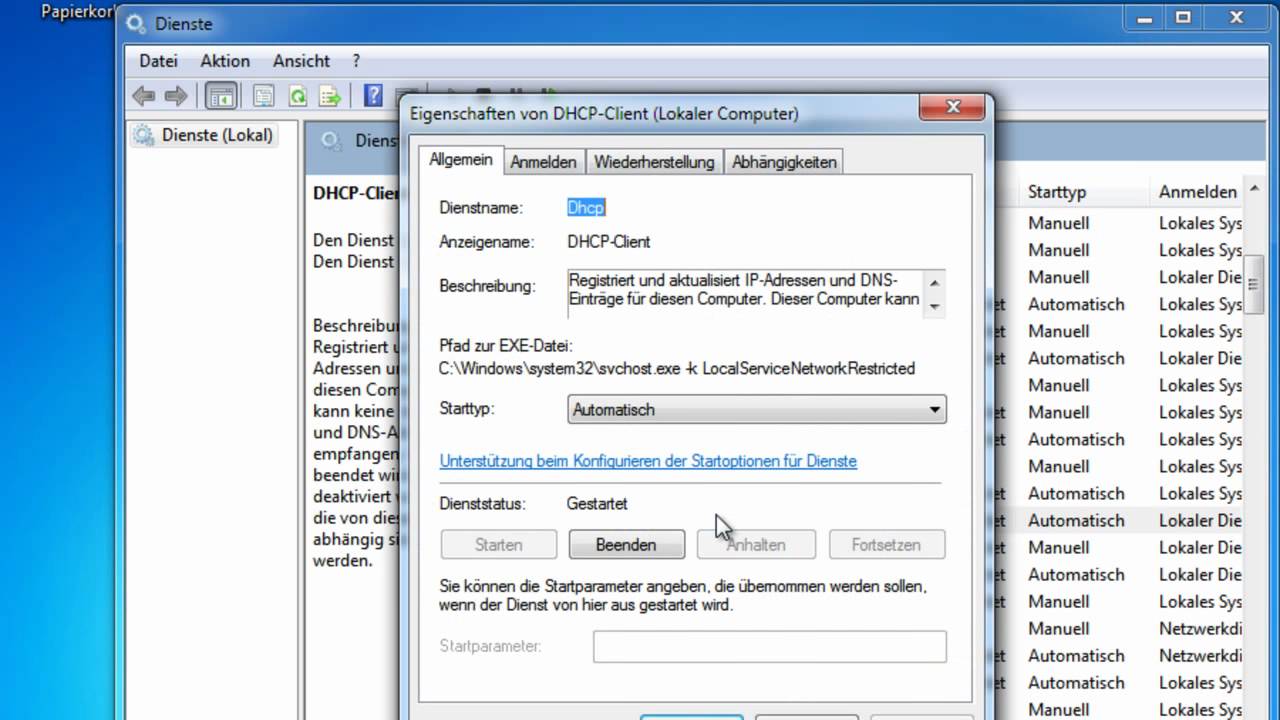Switch to the Allgemein tab
The width and height of the screenshot is (1280, 720).
click(461, 160)
